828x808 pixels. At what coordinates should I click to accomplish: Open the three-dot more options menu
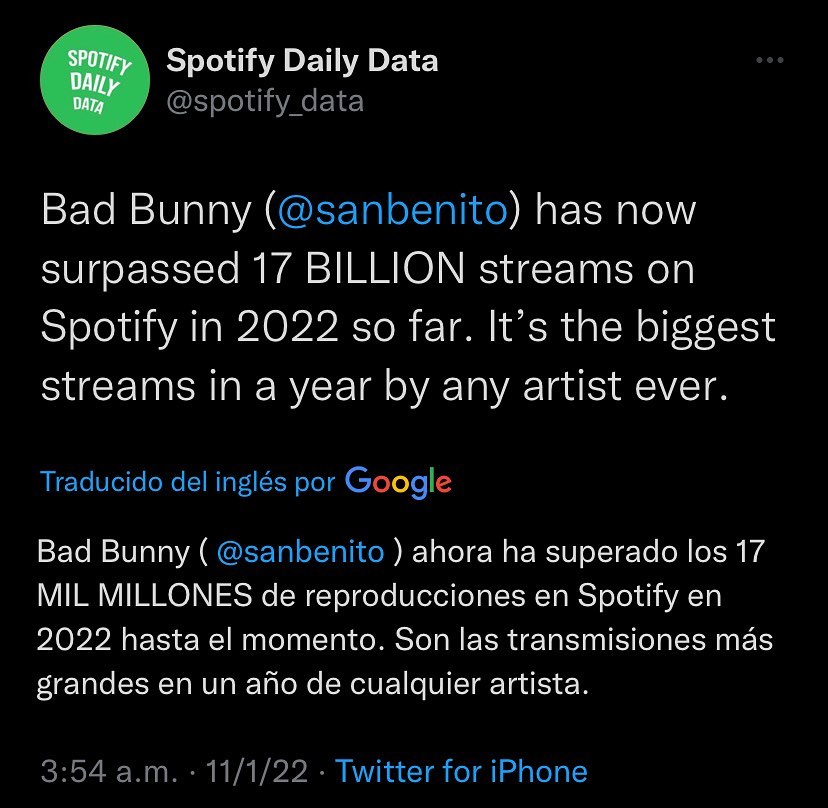coord(768,61)
